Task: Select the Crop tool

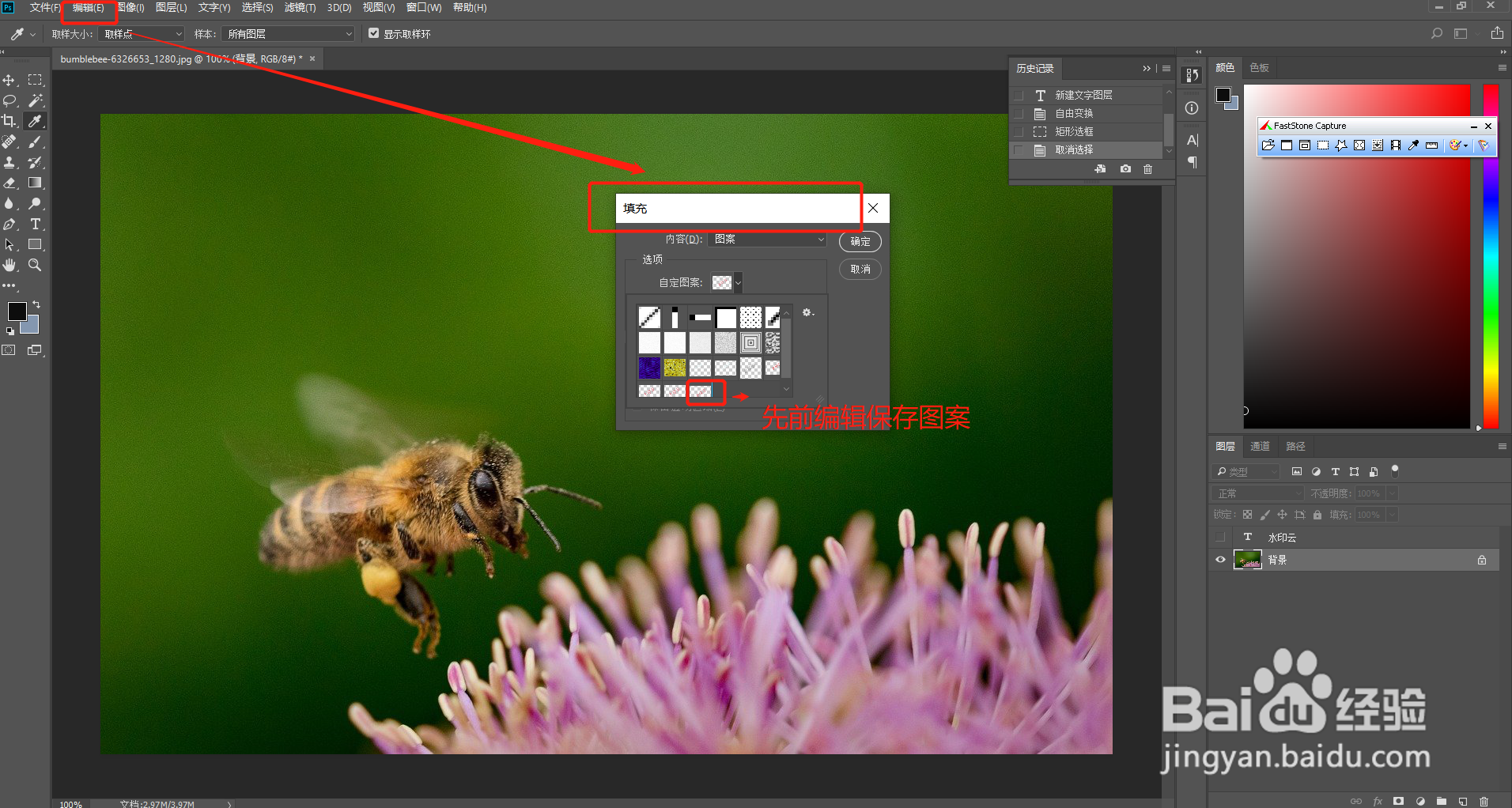Action: tap(9, 122)
